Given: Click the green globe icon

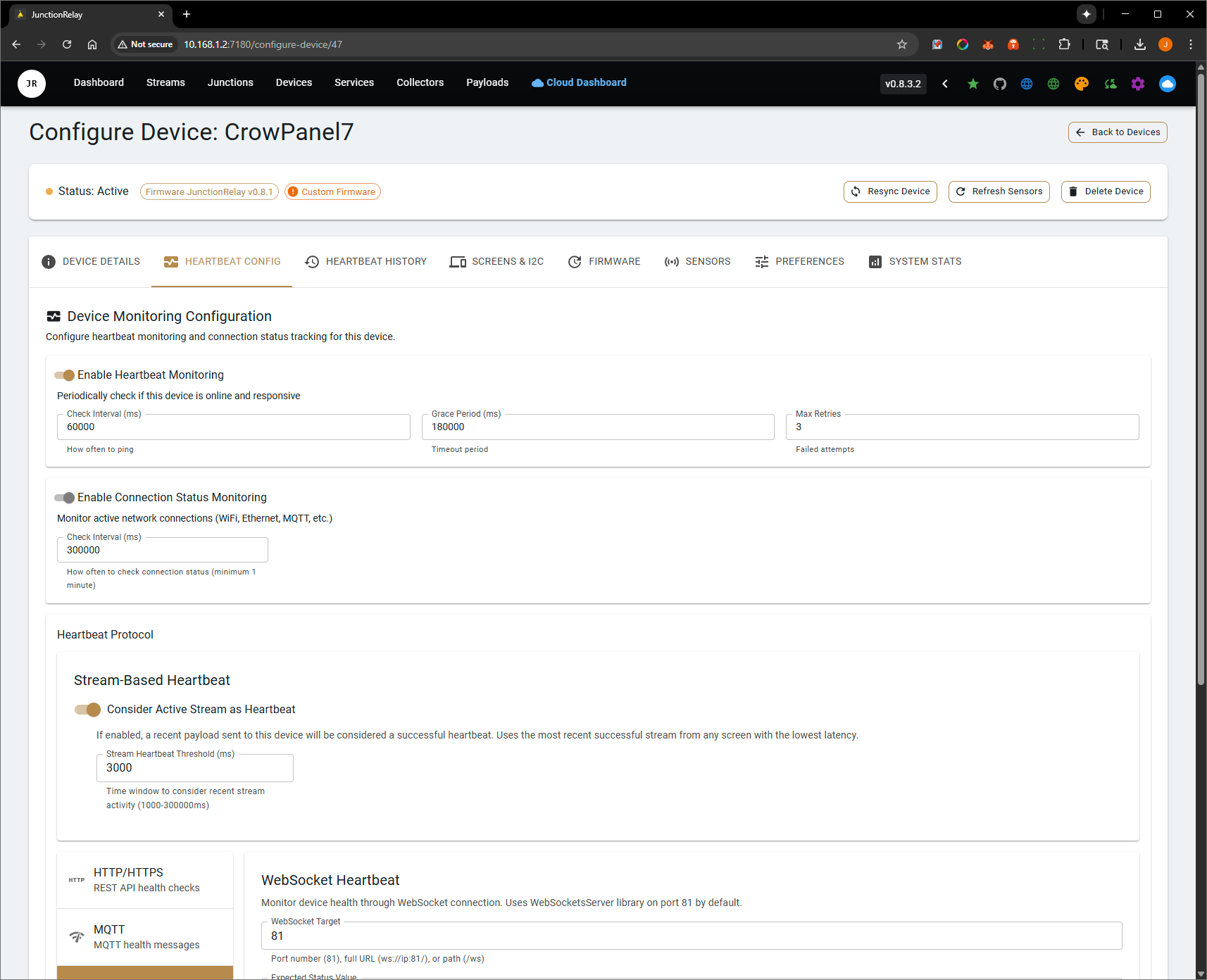Looking at the screenshot, I should coord(1053,84).
